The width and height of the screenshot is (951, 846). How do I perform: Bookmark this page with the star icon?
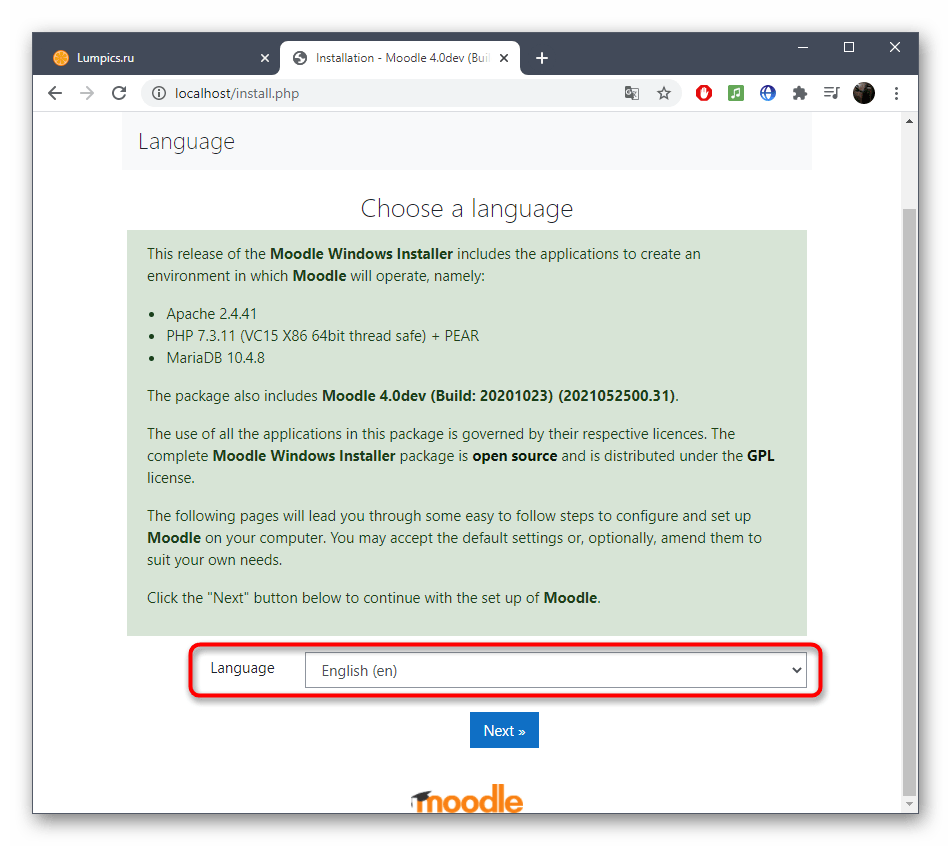(664, 93)
